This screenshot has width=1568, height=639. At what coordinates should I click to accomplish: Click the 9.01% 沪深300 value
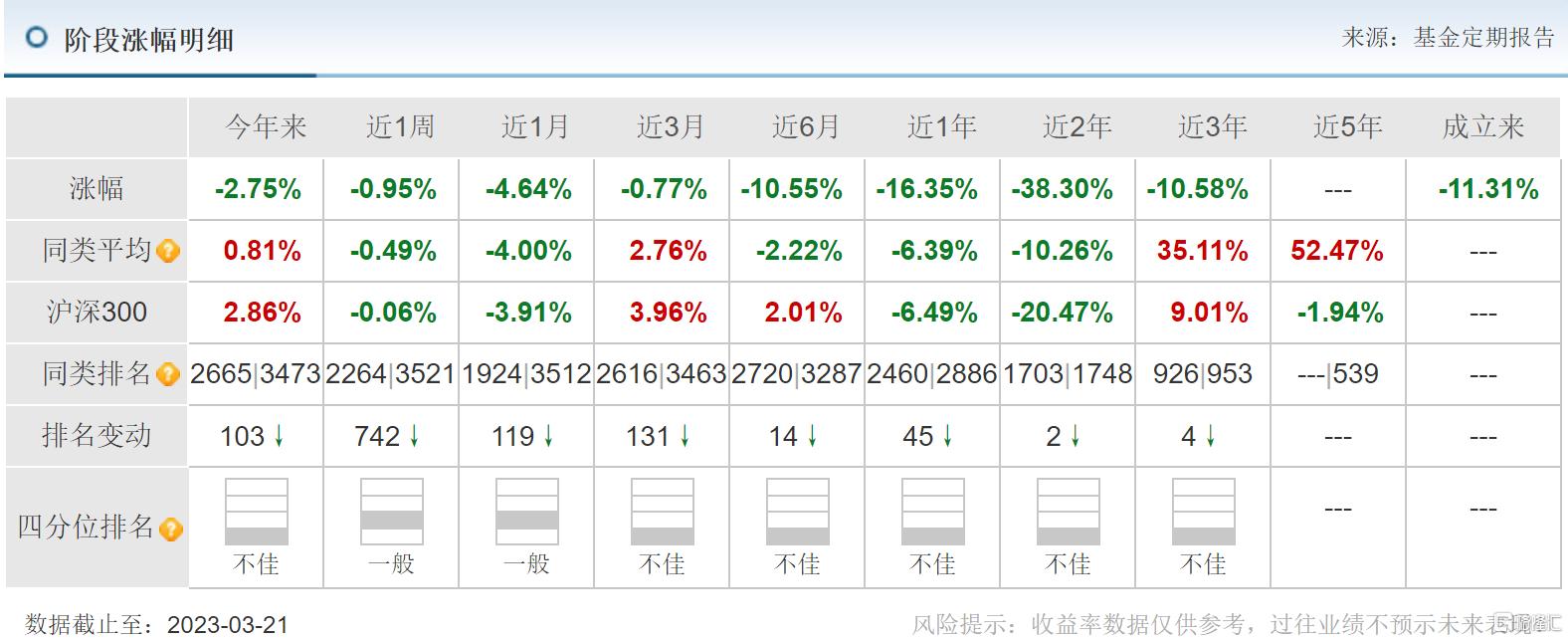tap(1209, 313)
